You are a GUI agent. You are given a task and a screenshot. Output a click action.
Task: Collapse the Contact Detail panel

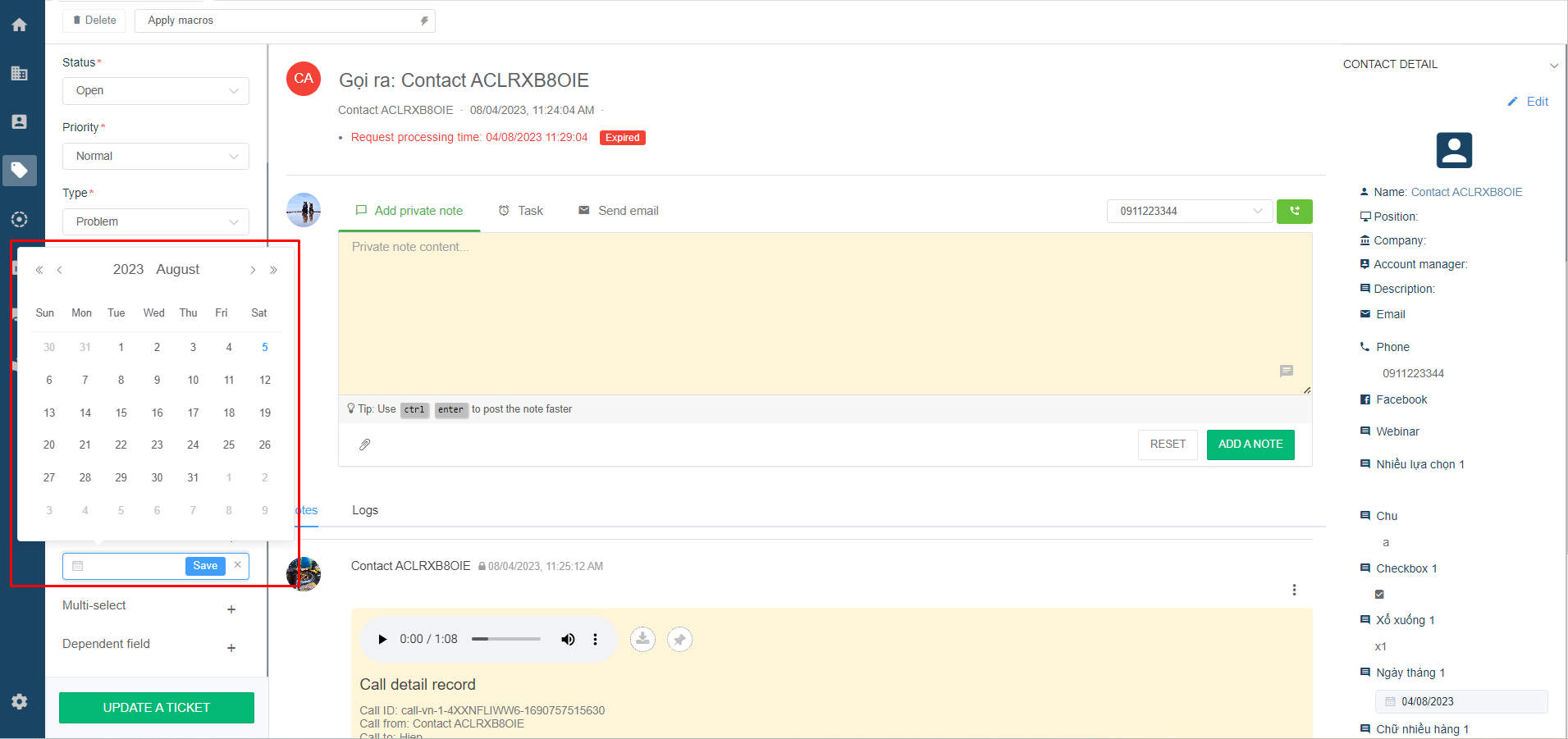(1553, 65)
